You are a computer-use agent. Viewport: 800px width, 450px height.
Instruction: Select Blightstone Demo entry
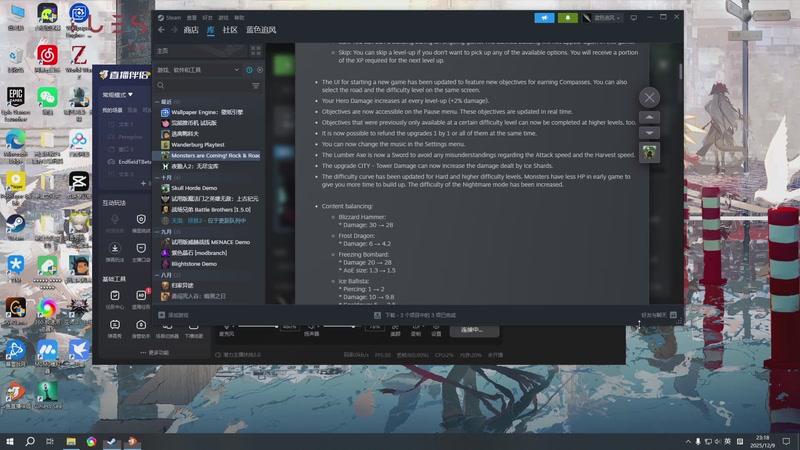[x=209, y=264]
